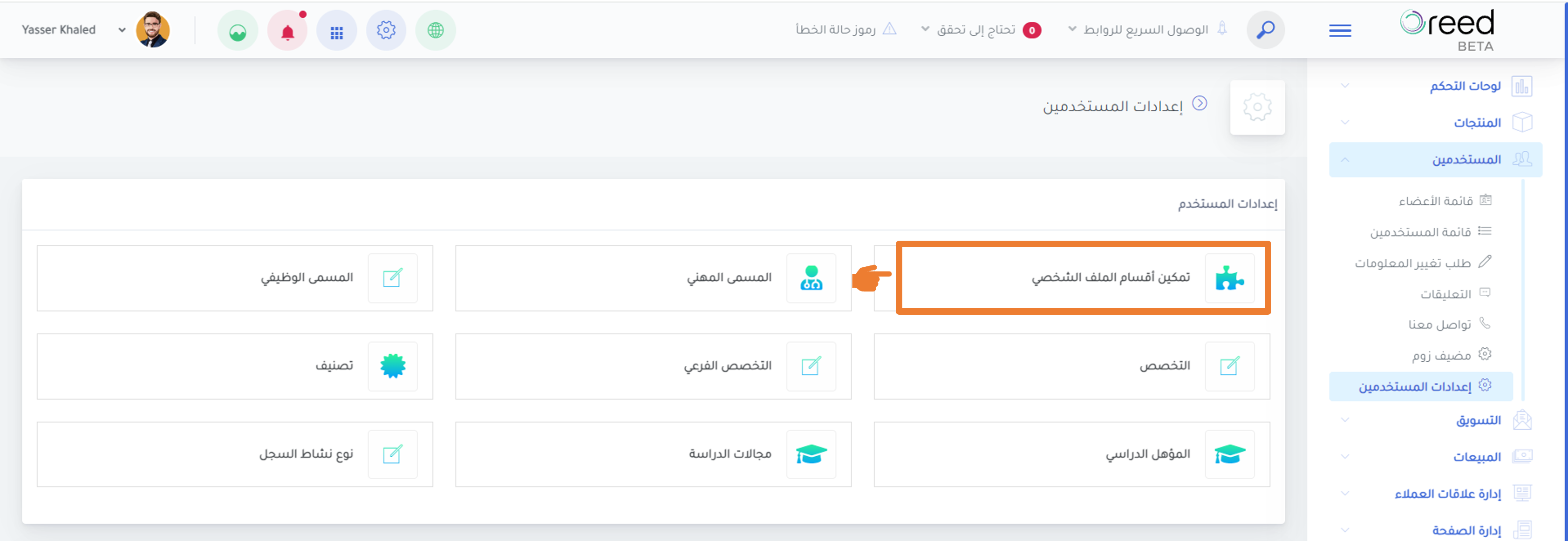The image size is (1568, 541).
Task: Click the المسمى المهني person icon
Action: [811, 278]
